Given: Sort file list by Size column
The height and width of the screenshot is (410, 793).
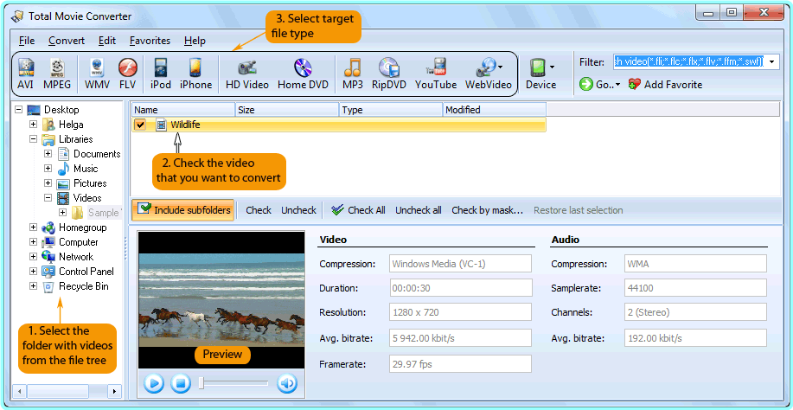Looking at the screenshot, I should coord(287,110).
